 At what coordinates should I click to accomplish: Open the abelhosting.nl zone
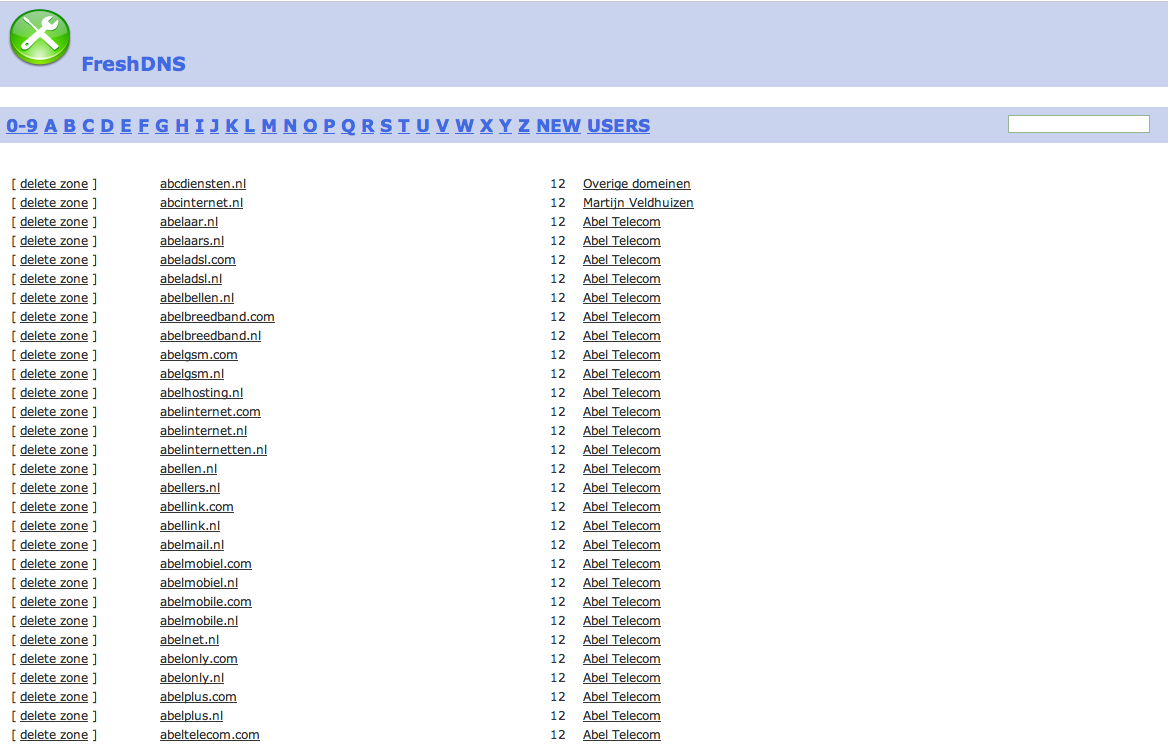click(x=201, y=393)
